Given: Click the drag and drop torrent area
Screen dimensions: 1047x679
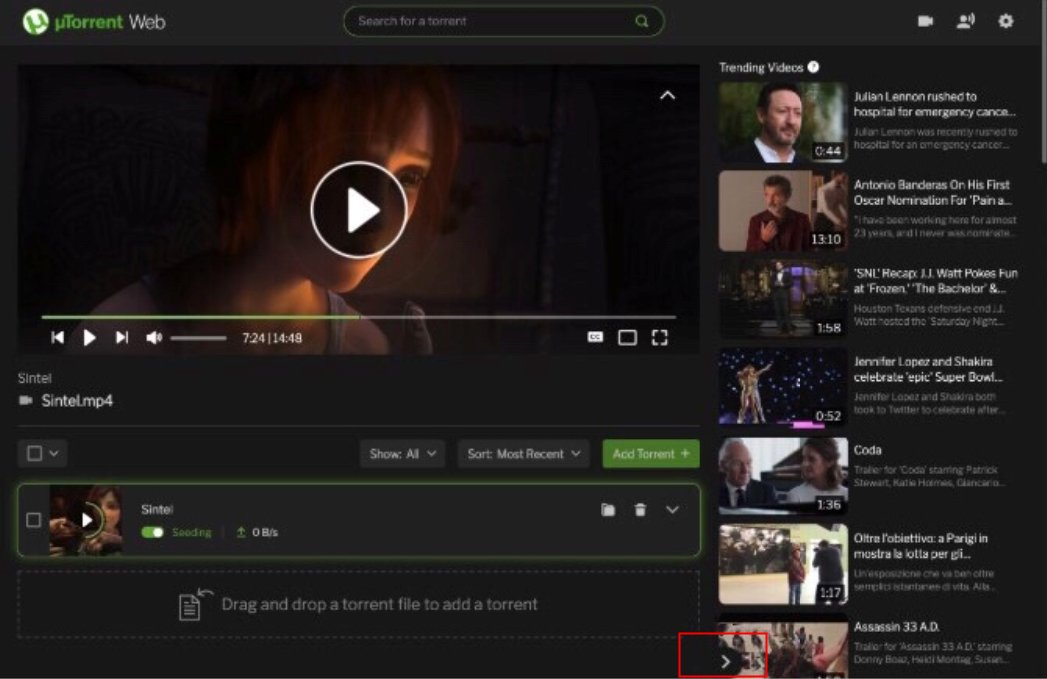Looking at the screenshot, I should (x=359, y=605).
